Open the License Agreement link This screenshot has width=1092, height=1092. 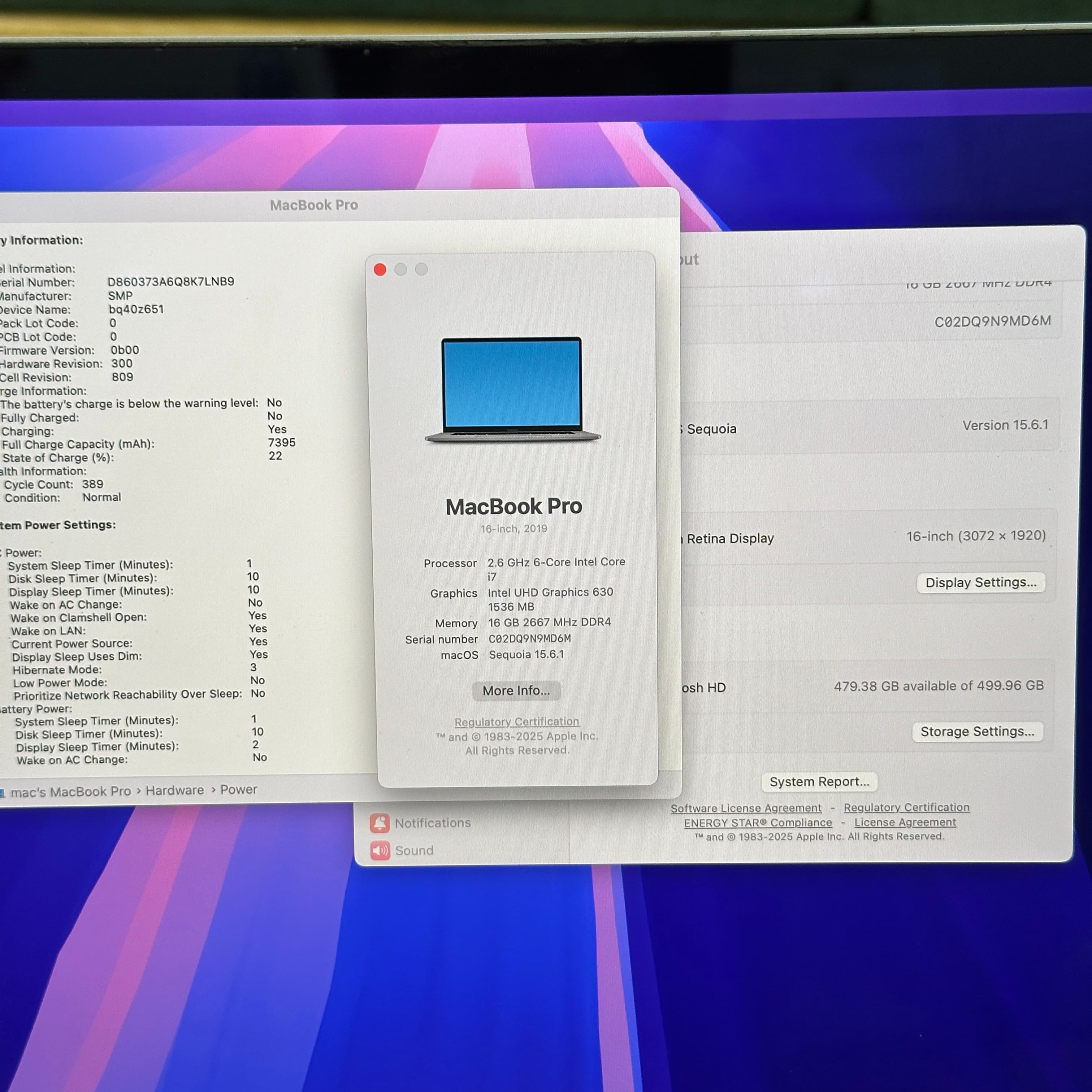(x=905, y=822)
